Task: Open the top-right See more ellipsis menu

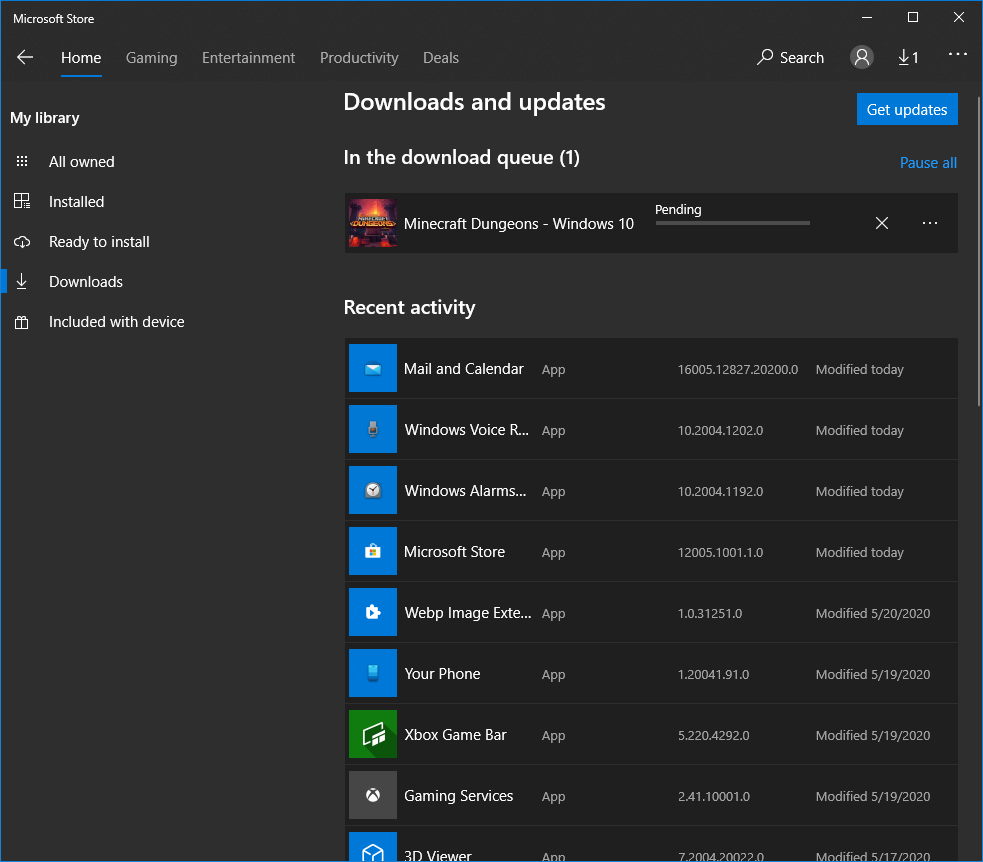Action: pos(957,55)
